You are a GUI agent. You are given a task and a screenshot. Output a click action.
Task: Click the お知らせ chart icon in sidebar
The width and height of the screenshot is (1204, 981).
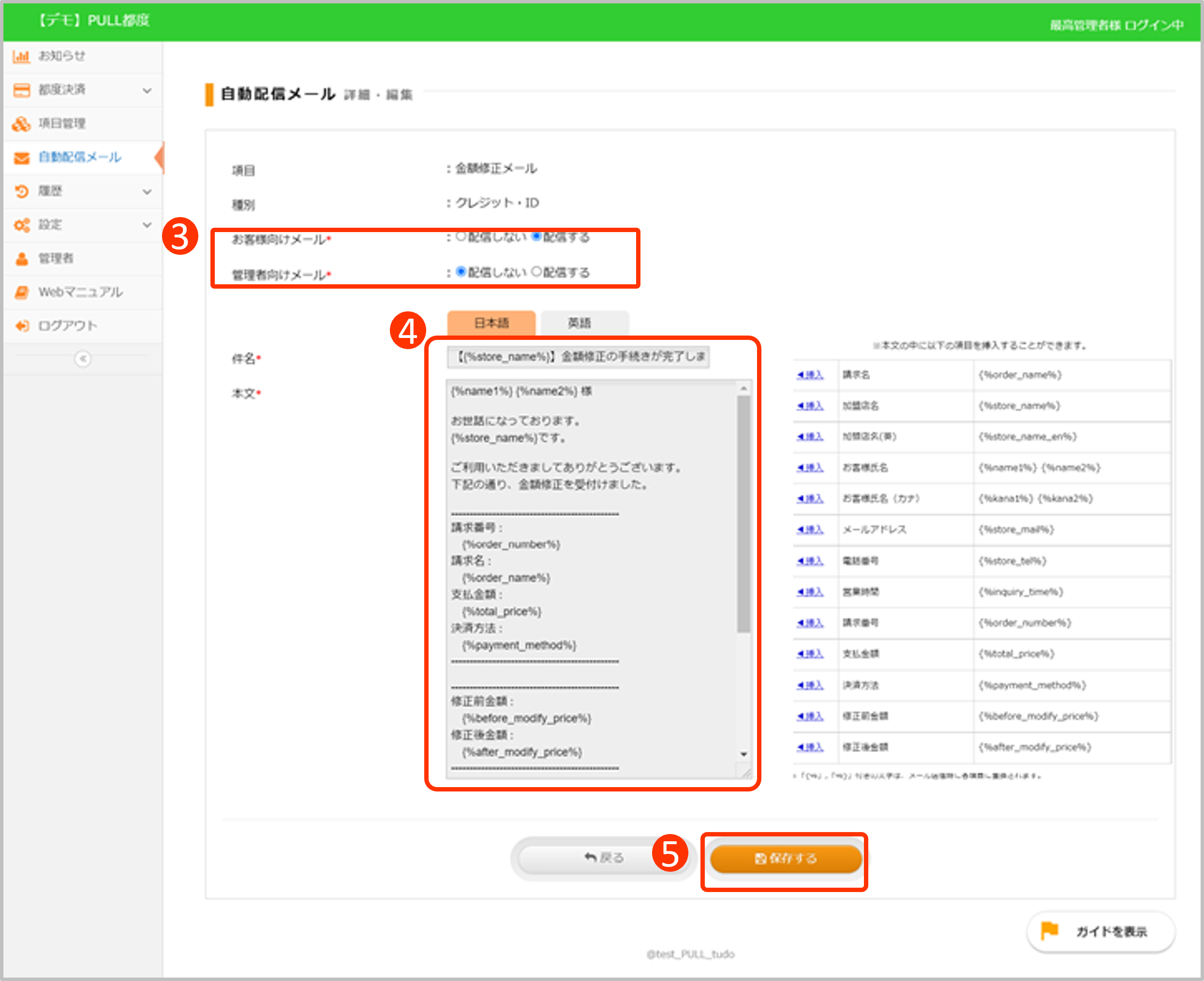pyautogui.click(x=21, y=56)
